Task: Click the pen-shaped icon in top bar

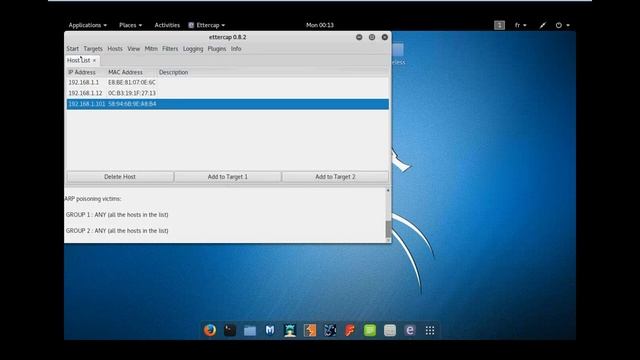Action: click(x=542, y=25)
